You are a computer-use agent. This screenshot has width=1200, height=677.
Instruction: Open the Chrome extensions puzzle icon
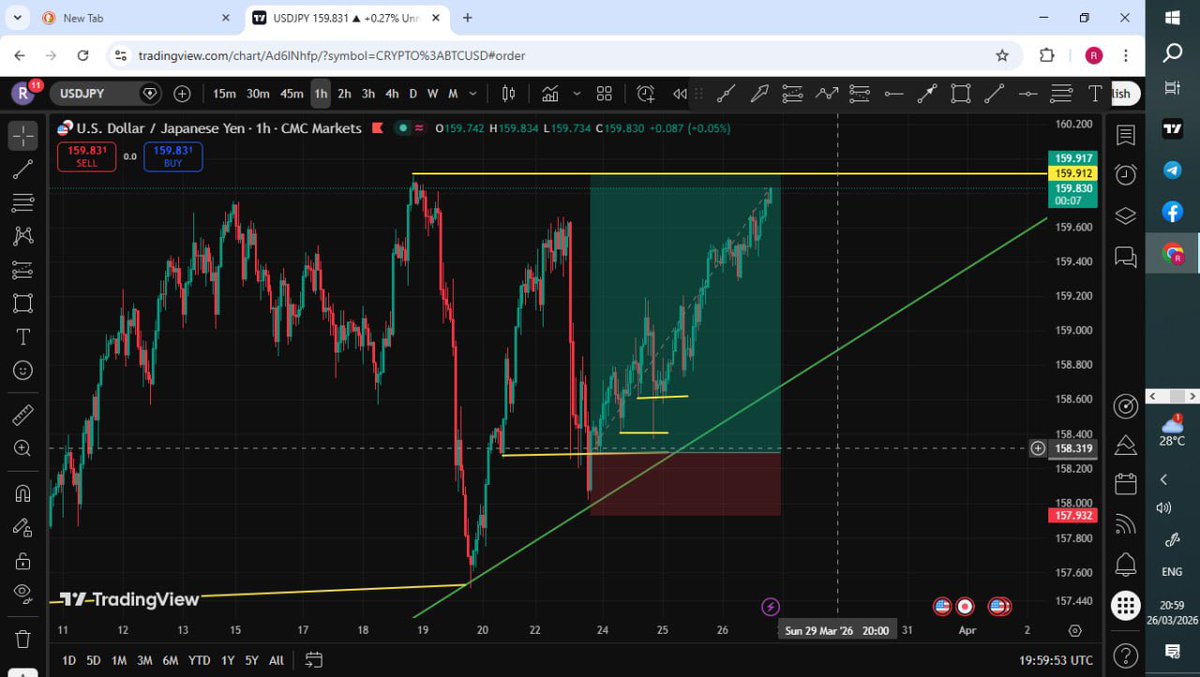1047,56
